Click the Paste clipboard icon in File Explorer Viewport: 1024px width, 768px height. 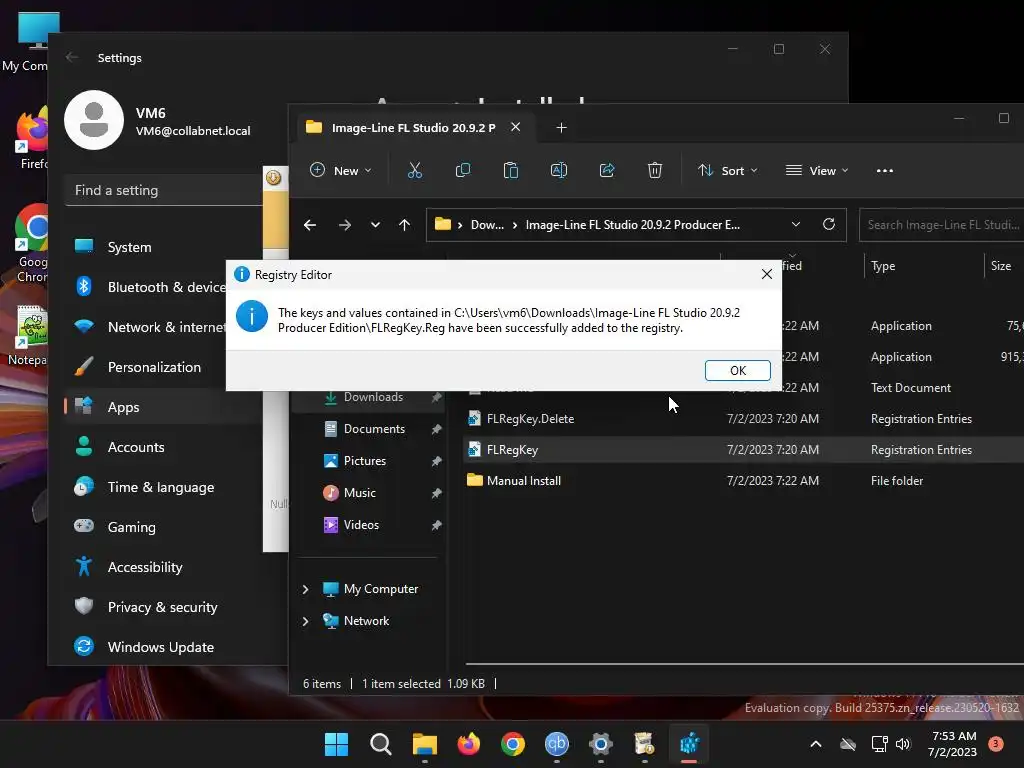tap(511, 170)
